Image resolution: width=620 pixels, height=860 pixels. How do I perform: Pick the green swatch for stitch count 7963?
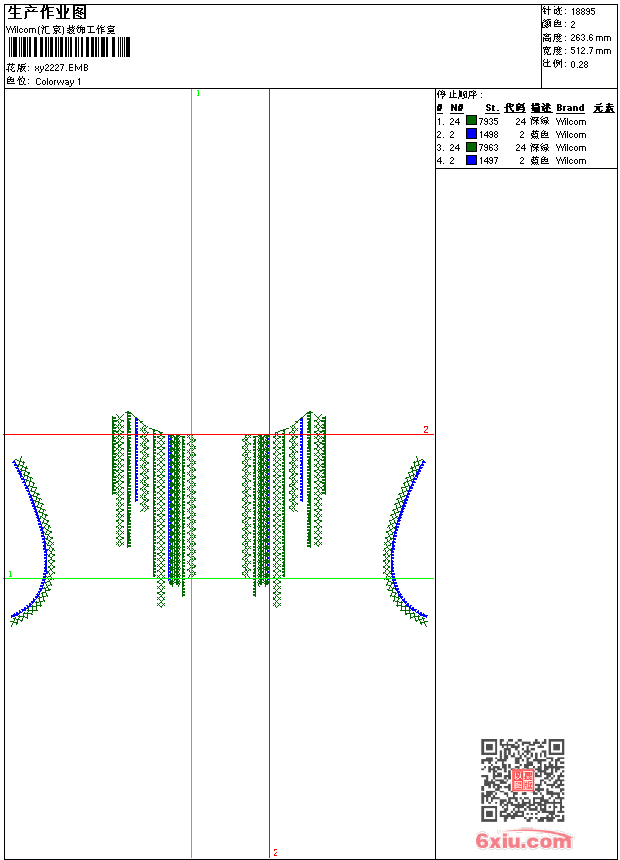471,147
